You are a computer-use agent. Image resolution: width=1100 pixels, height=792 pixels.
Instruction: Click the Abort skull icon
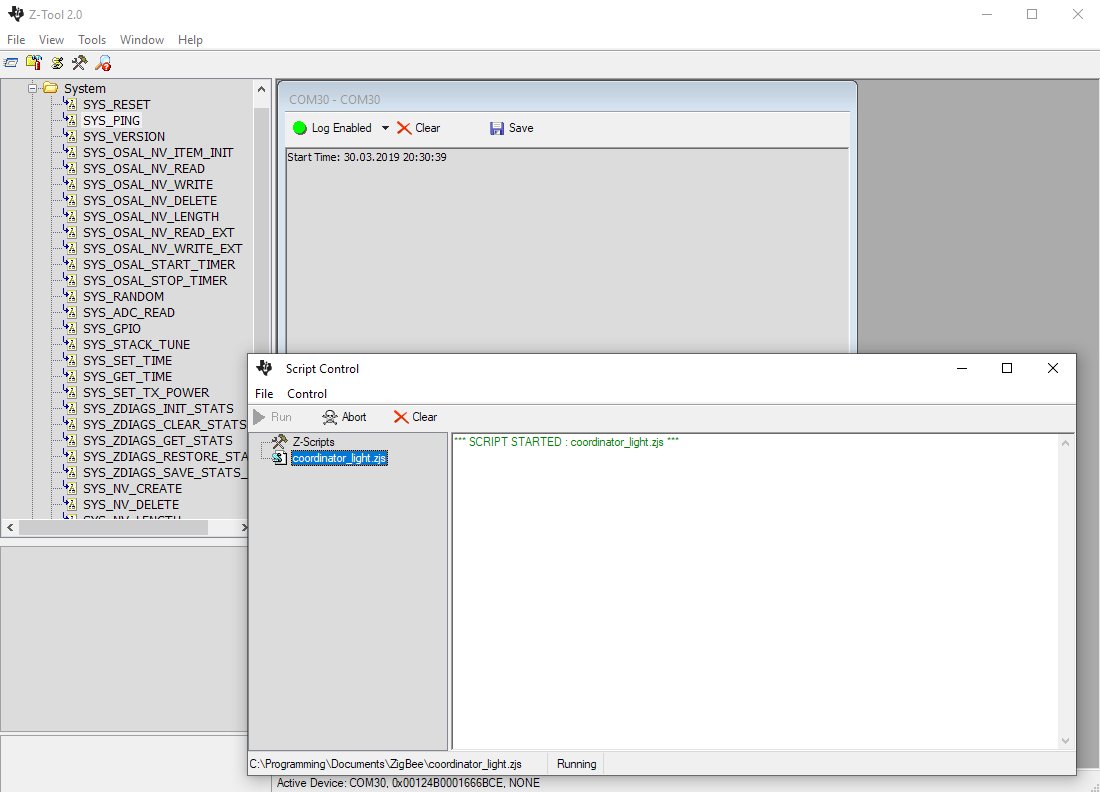(x=330, y=417)
